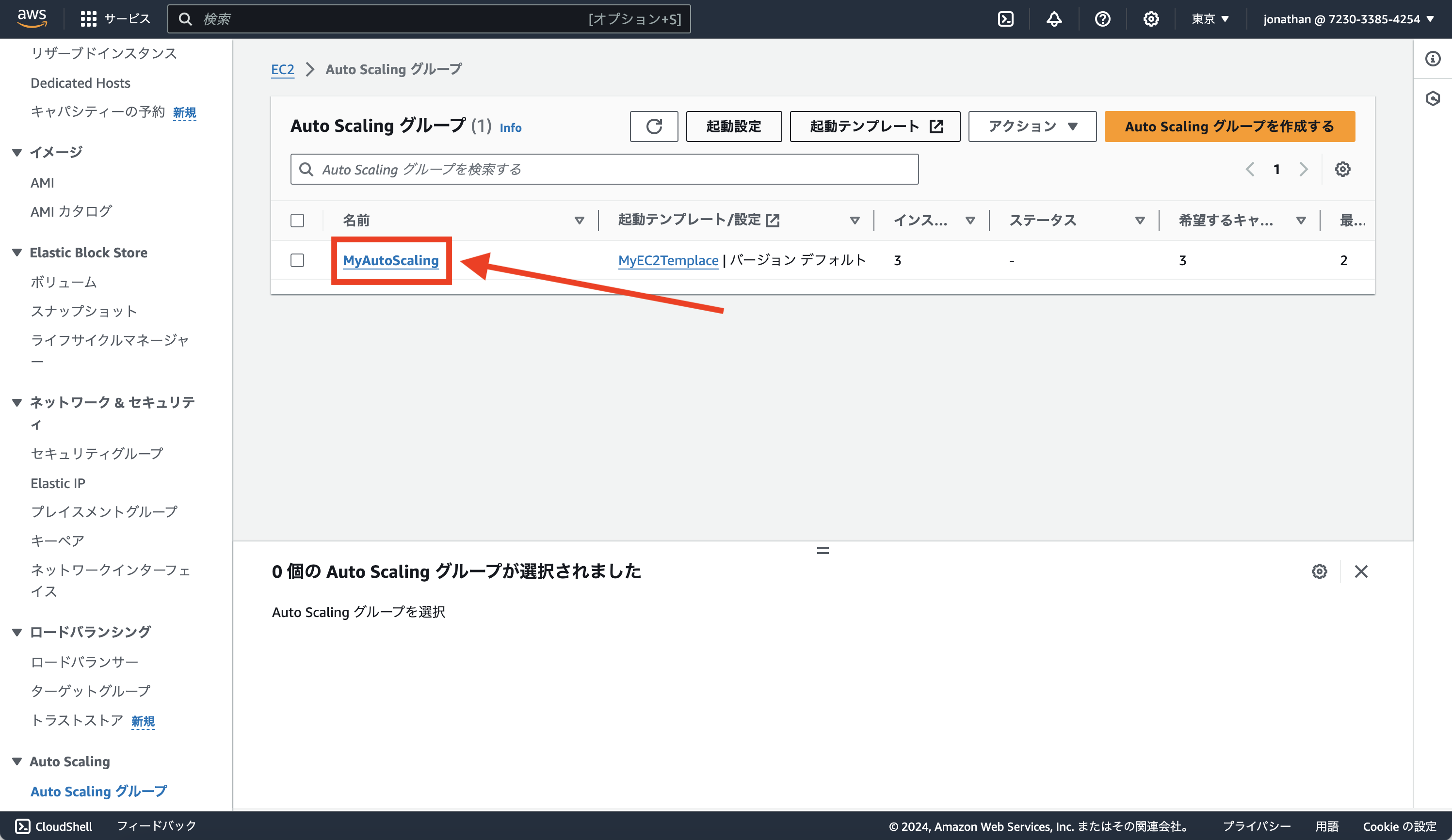Type in the Auto Scaling group search field
Screen dimensions: 1452x840
click(x=604, y=169)
